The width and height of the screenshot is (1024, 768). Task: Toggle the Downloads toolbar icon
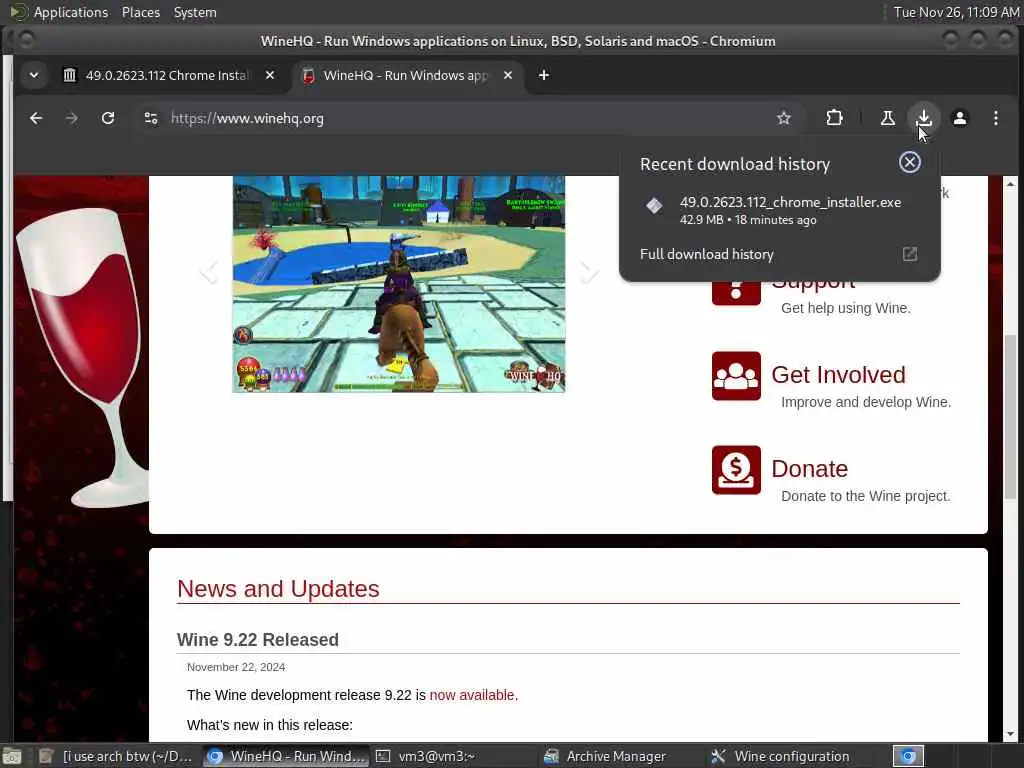click(923, 118)
